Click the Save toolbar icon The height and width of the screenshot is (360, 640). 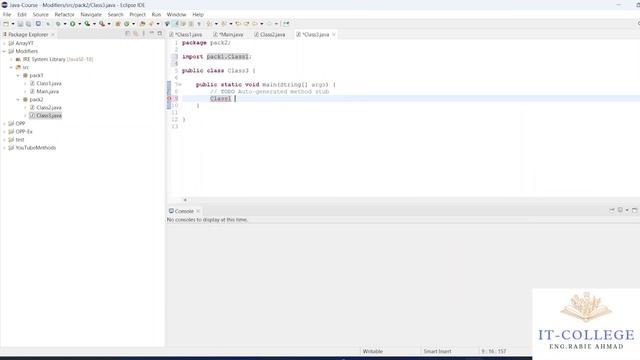coord(20,24)
